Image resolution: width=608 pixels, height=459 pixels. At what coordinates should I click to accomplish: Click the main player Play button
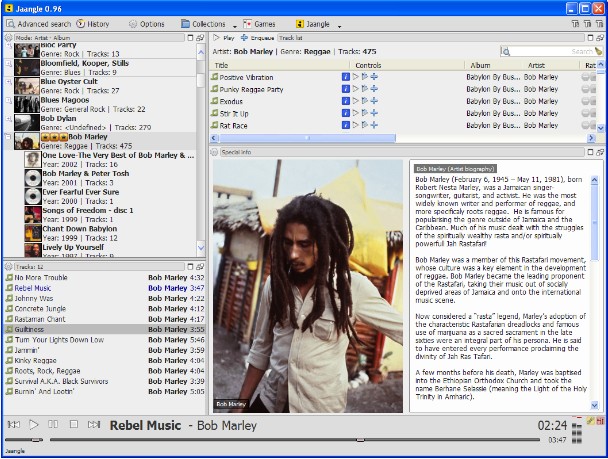pyautogui.click(x=34, y=424)
